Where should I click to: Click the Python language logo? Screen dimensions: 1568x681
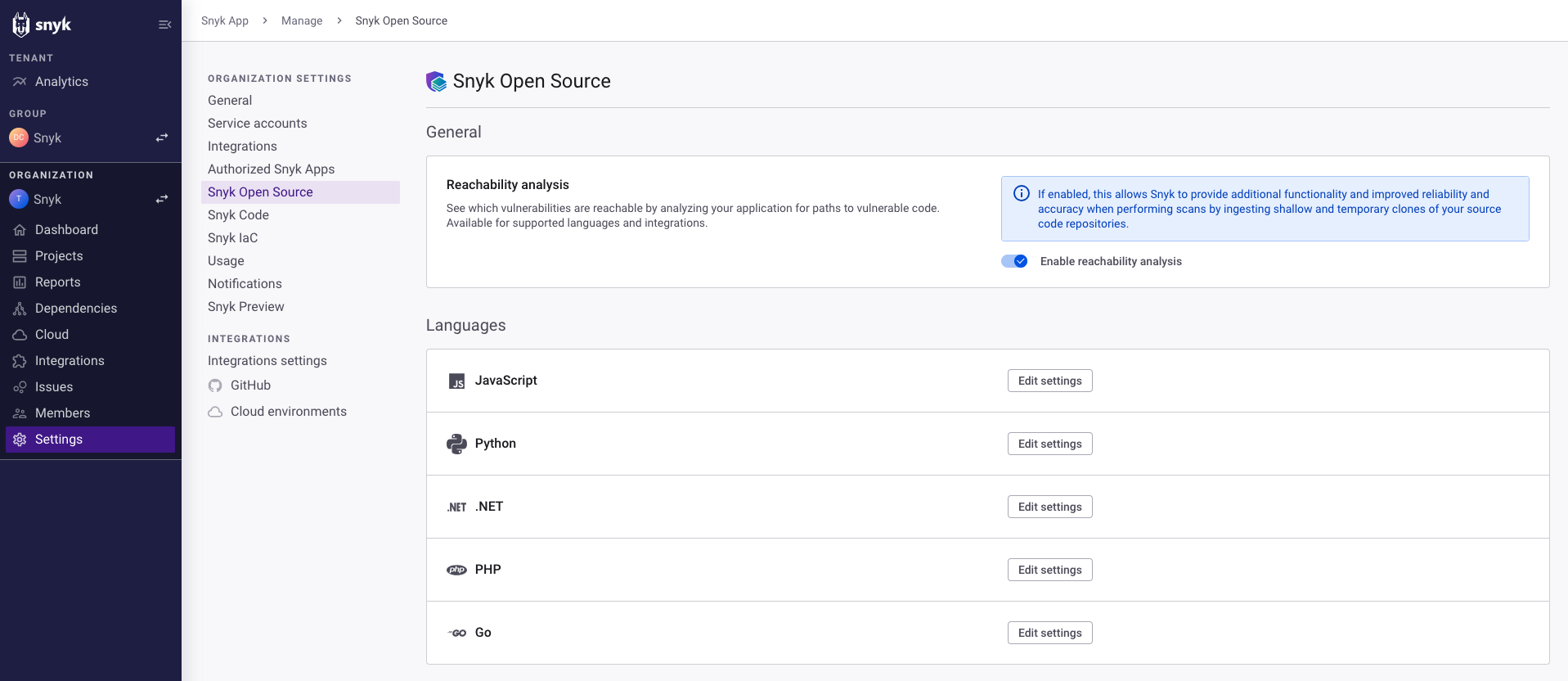point(456,444)
